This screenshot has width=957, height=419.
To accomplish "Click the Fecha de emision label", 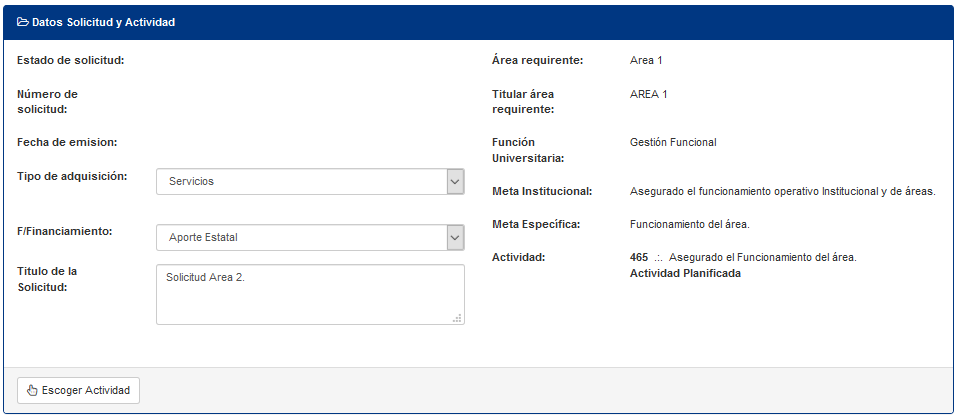I will (x=67, y=142).
